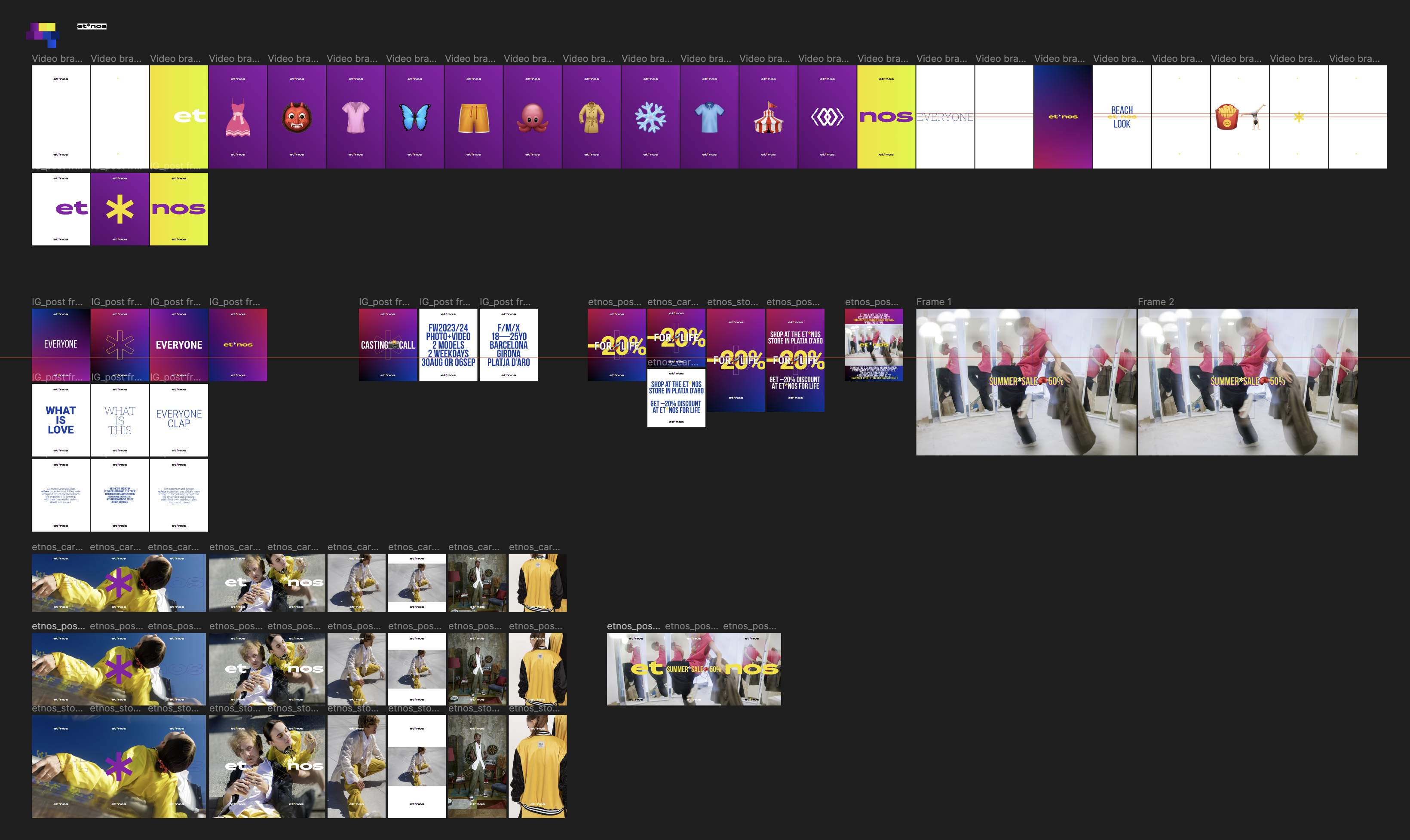This screenshot has width=1410, height=840.
Task: Select the Frame 1 SUMMER*SALE image
Action: pos(1026,382)
